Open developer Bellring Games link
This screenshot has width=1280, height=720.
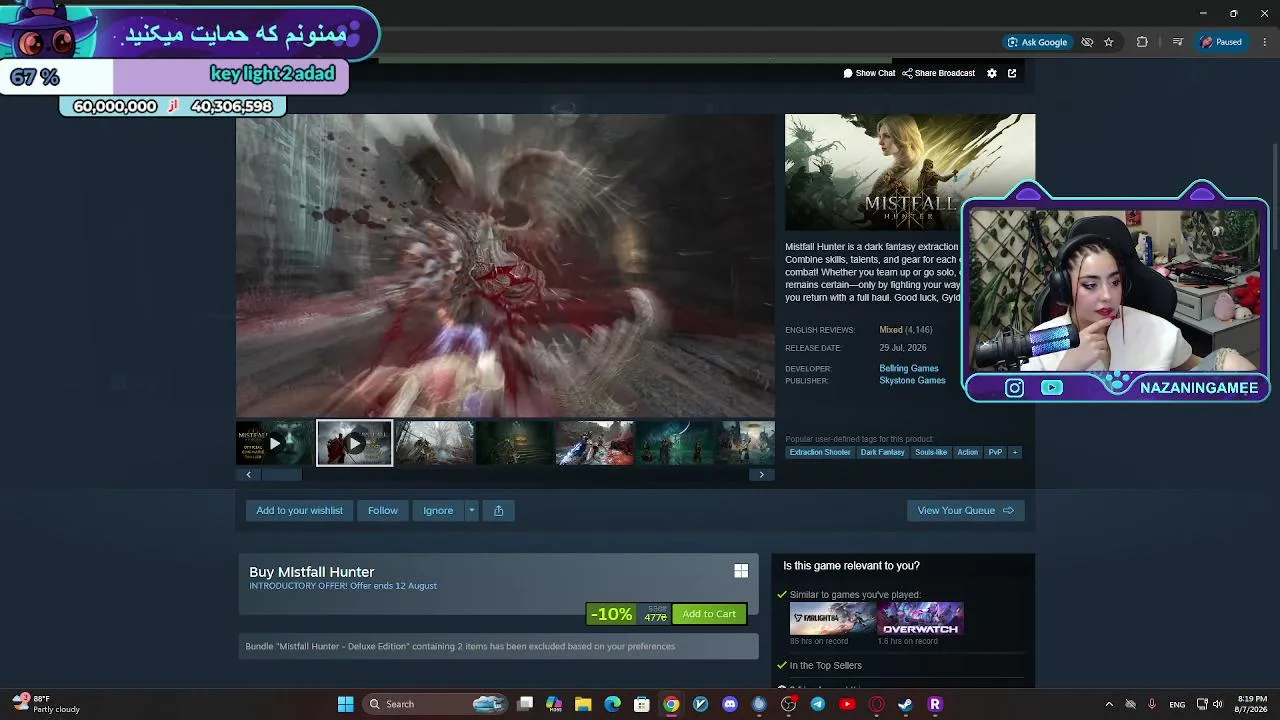tap(909, 369)
